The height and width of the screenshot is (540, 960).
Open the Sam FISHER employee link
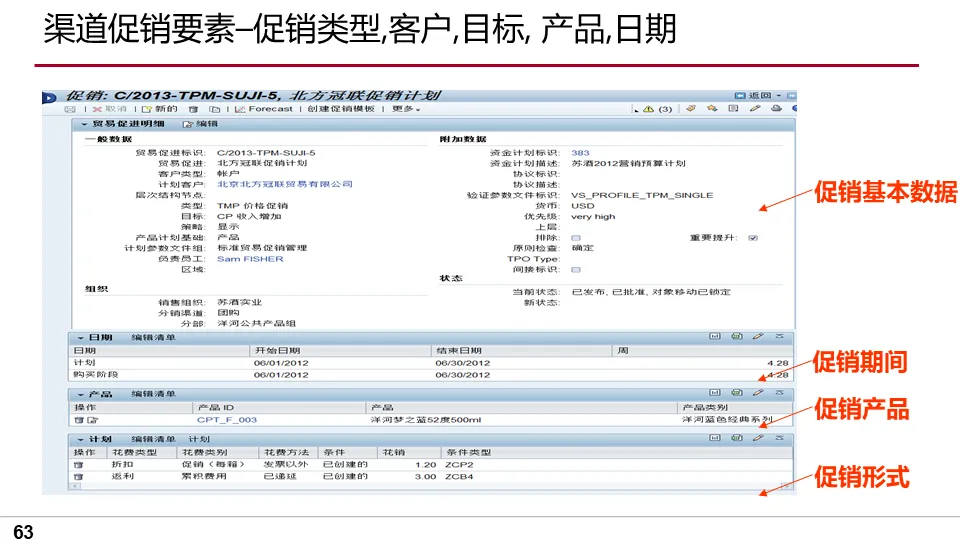250,259
